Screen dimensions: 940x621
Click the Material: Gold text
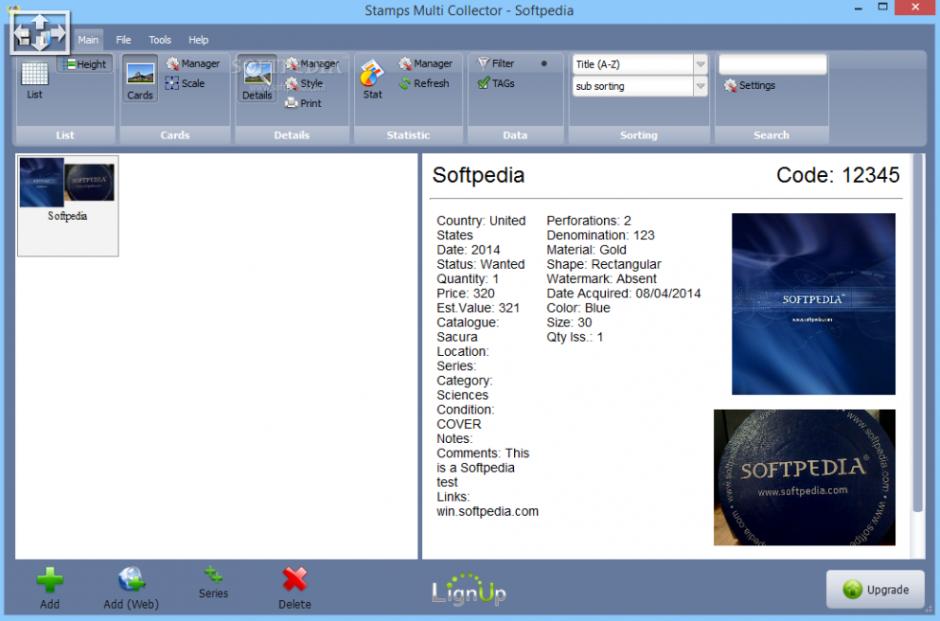click(586, 250)
